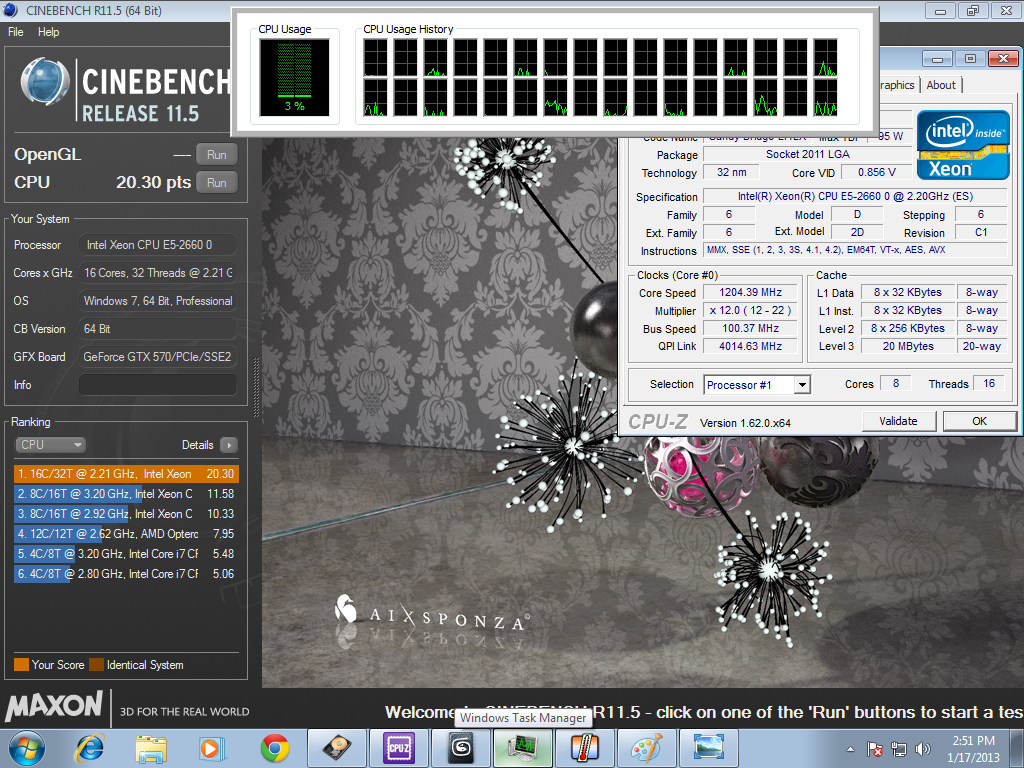Open the network status tray icon
1024x768 pixels.
899,749
